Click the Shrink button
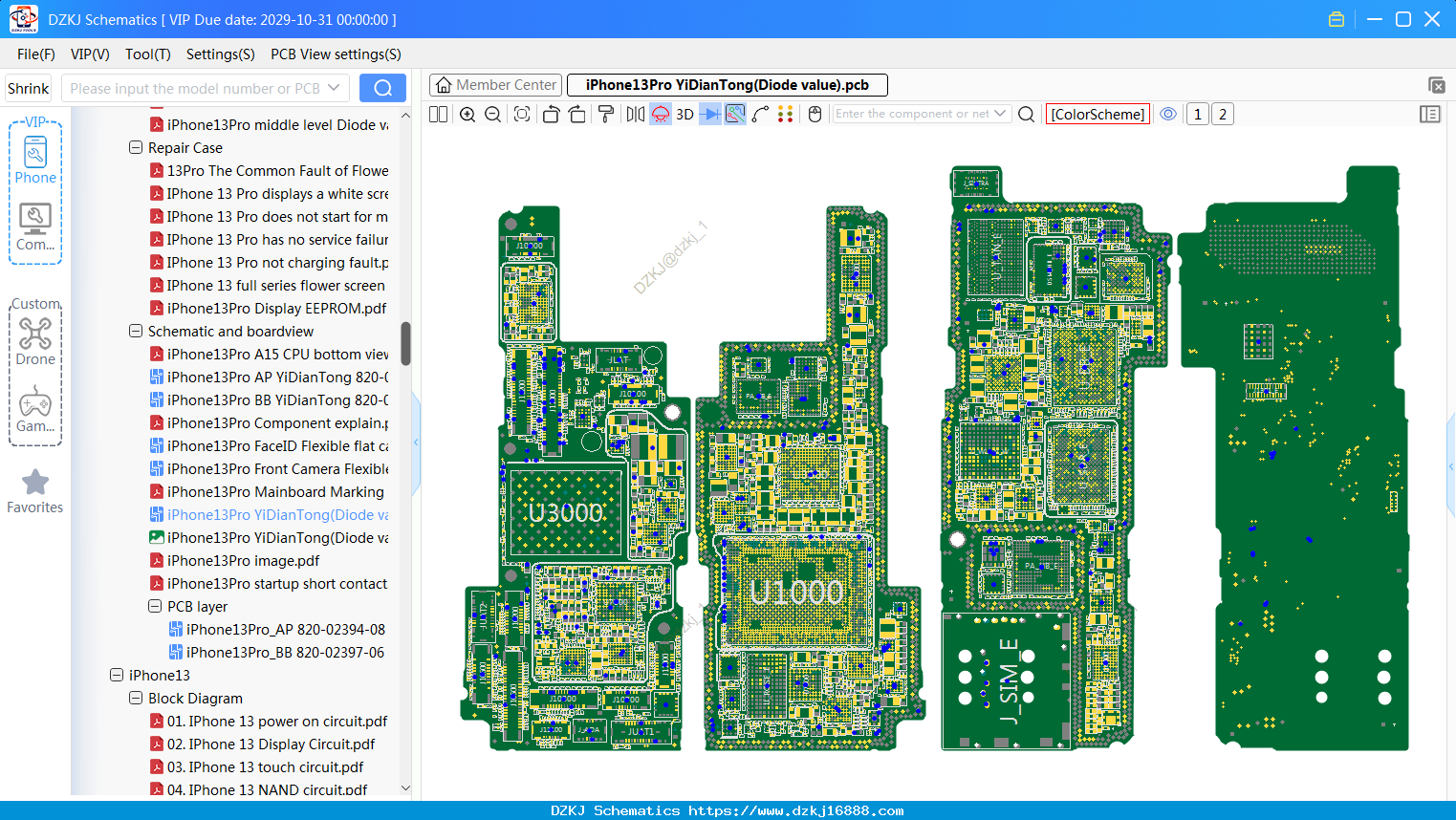Image resolution: width=1456 pixels, height=820 pixels. [x=29, y=88]
